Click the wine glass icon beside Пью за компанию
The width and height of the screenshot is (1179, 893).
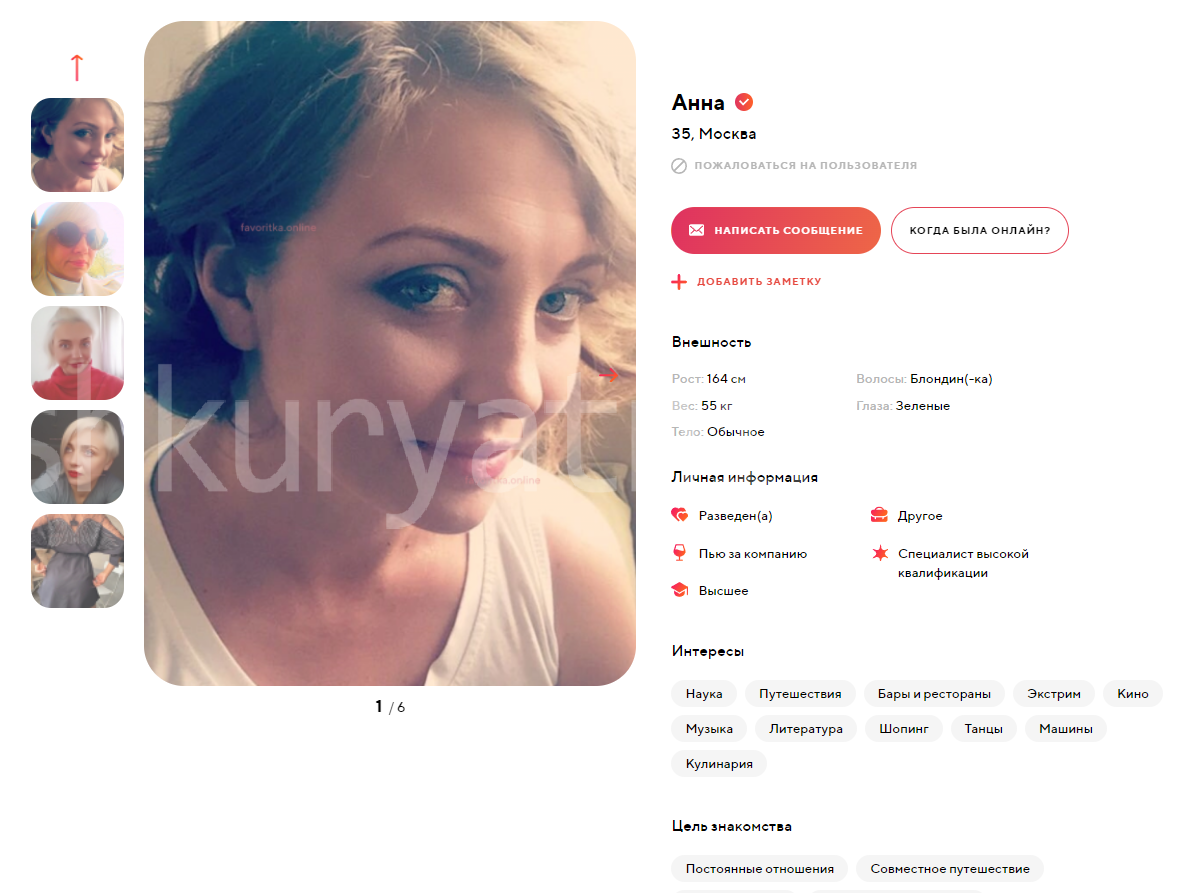[x=680, y=553]
